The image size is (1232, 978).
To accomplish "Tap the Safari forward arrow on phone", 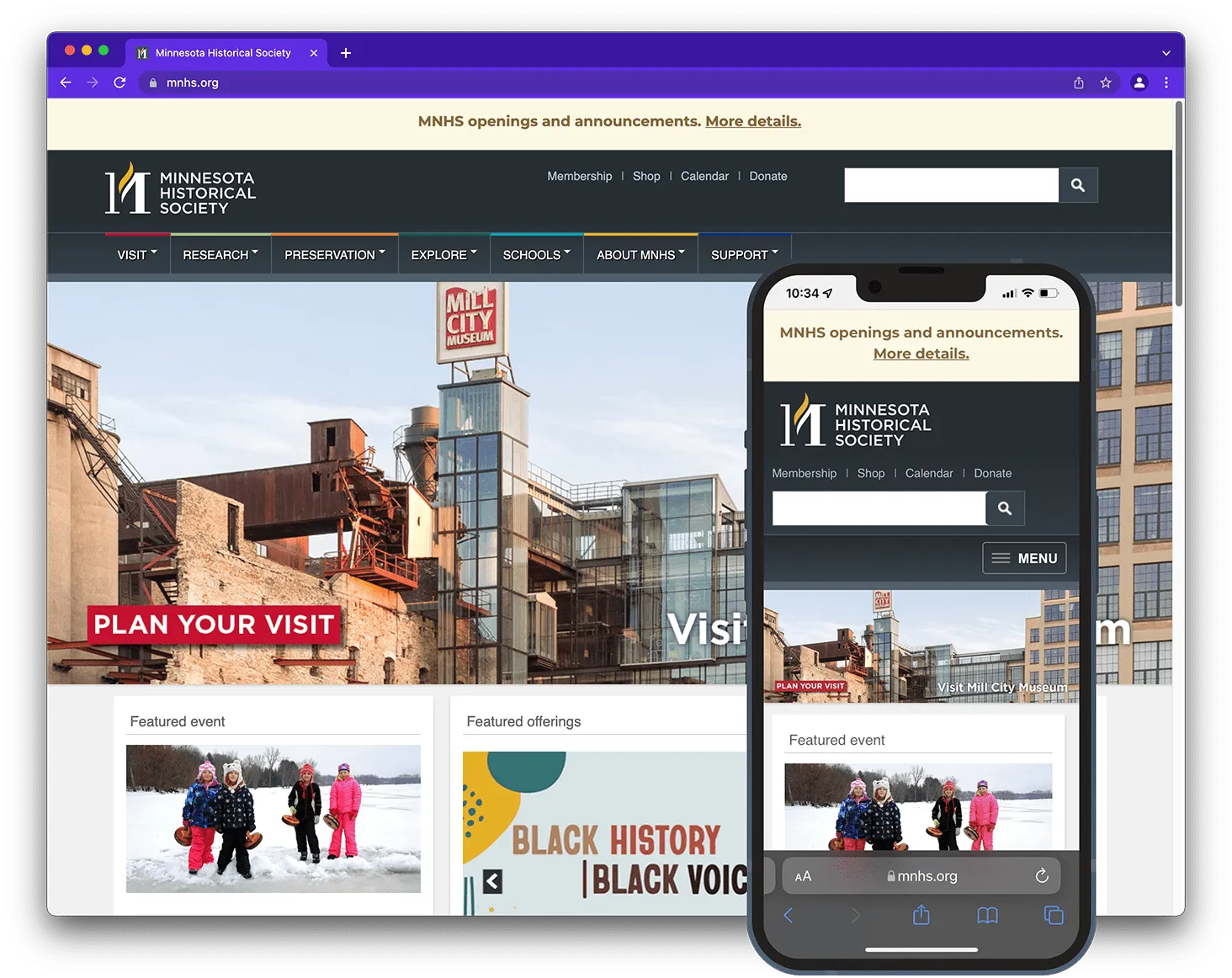I will [856, 915].
